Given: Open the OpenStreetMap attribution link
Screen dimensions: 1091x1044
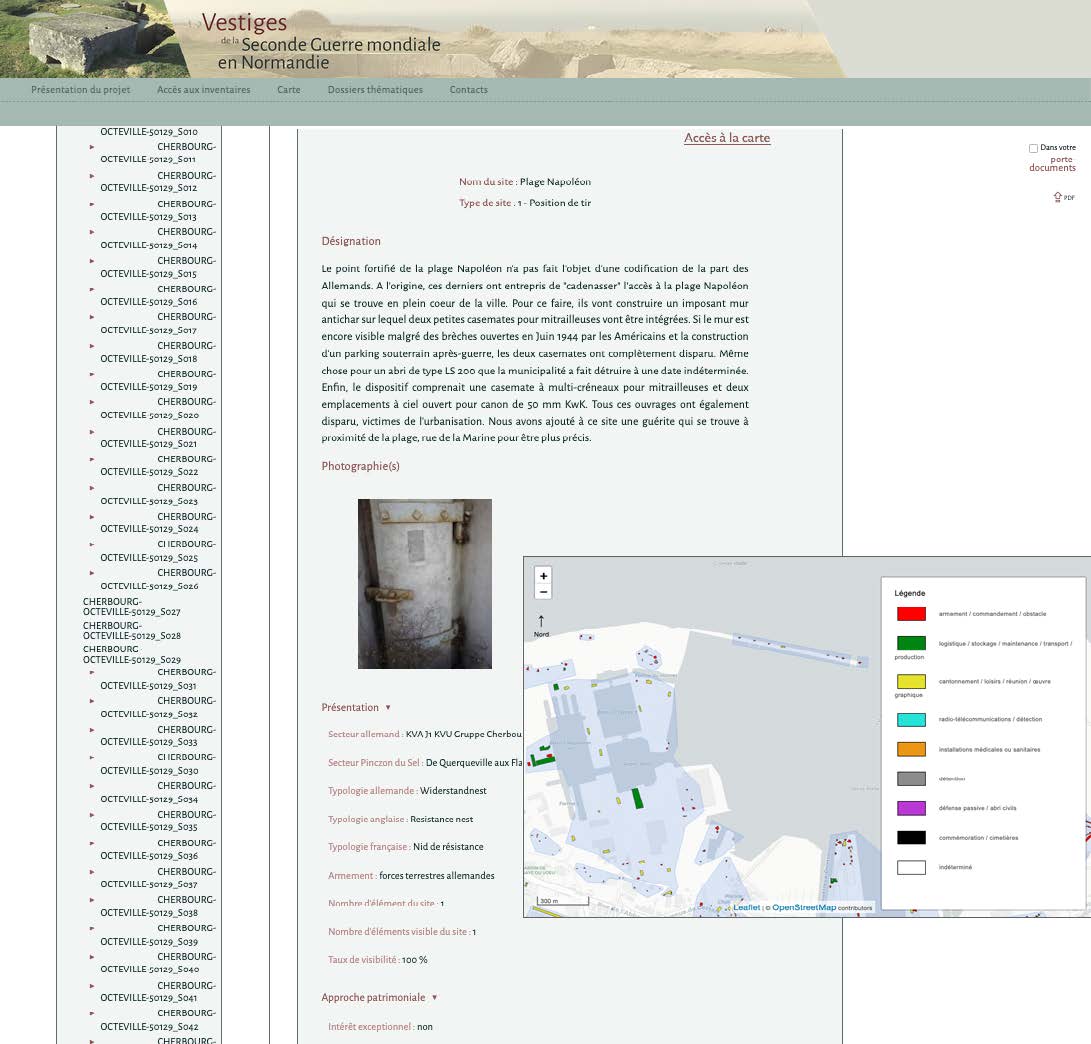Looking at the screenshot, I should coord(803,908).
